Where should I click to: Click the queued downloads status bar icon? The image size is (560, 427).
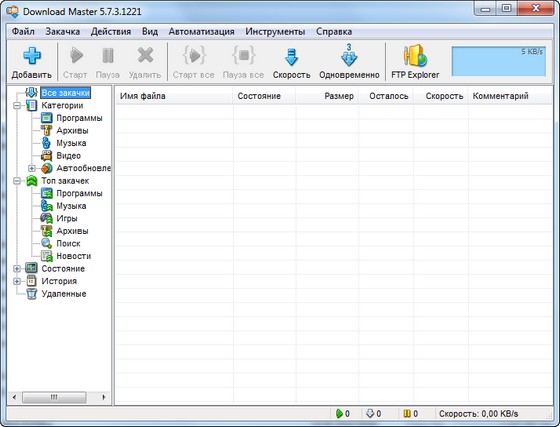click(370, 413)
